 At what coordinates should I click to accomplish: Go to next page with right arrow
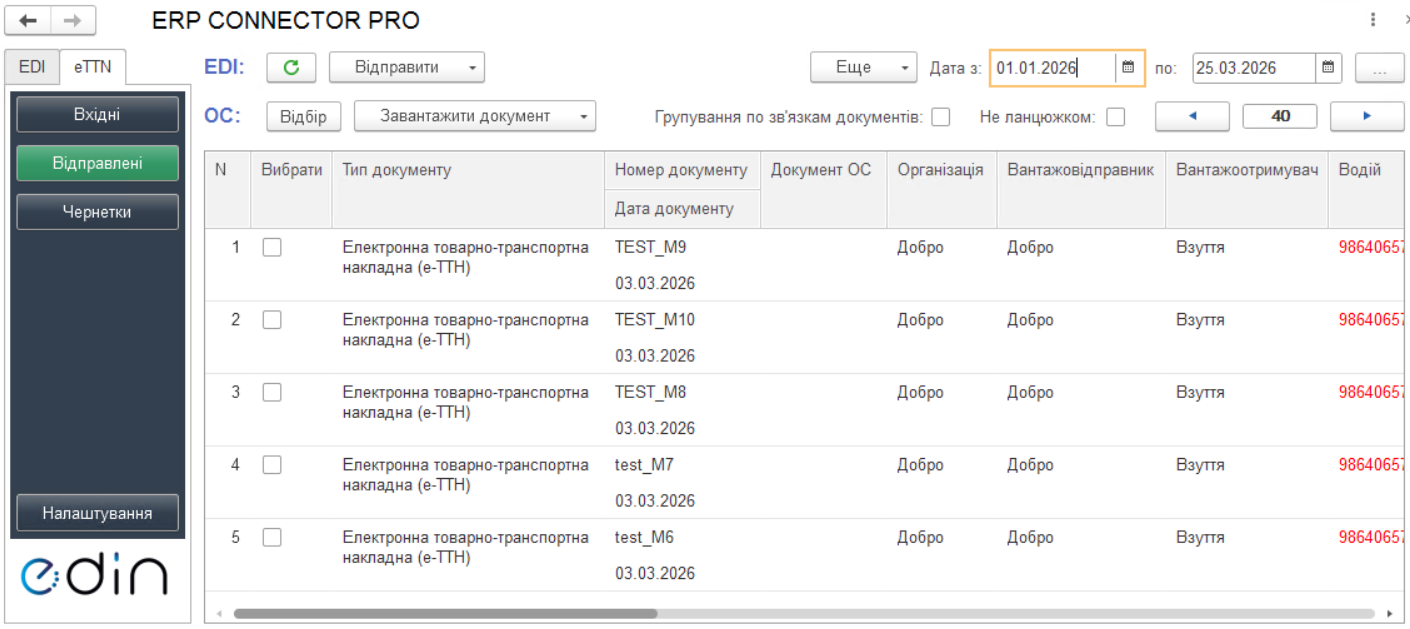point(1367,116)
